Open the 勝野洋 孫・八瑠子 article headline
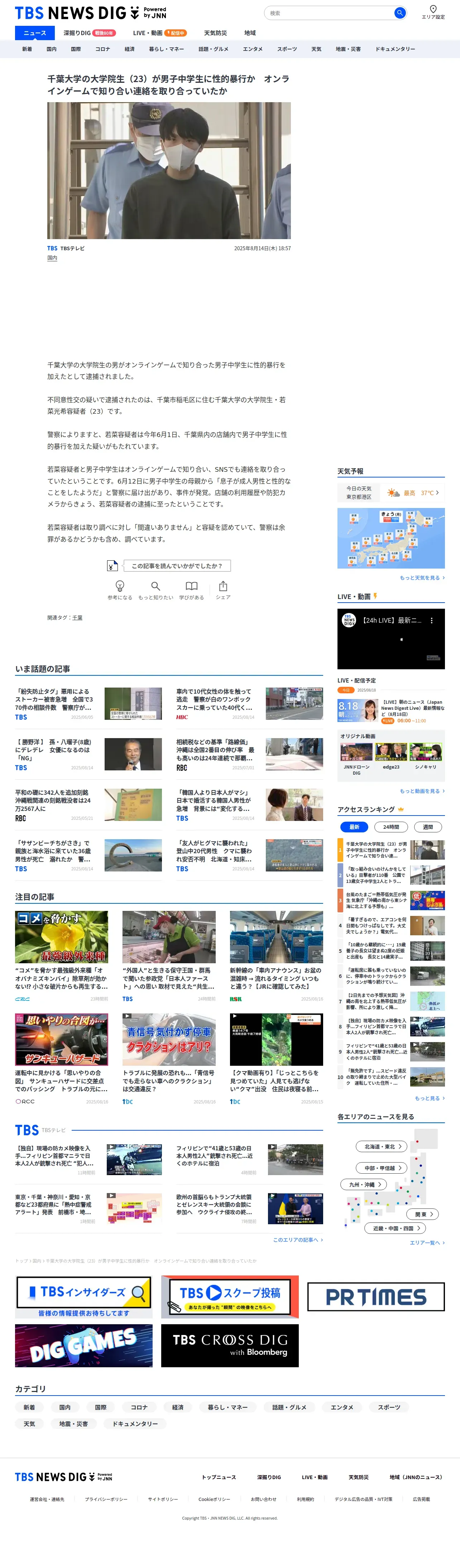Screen dimensions: 460x1568 (x=53, y=750)
